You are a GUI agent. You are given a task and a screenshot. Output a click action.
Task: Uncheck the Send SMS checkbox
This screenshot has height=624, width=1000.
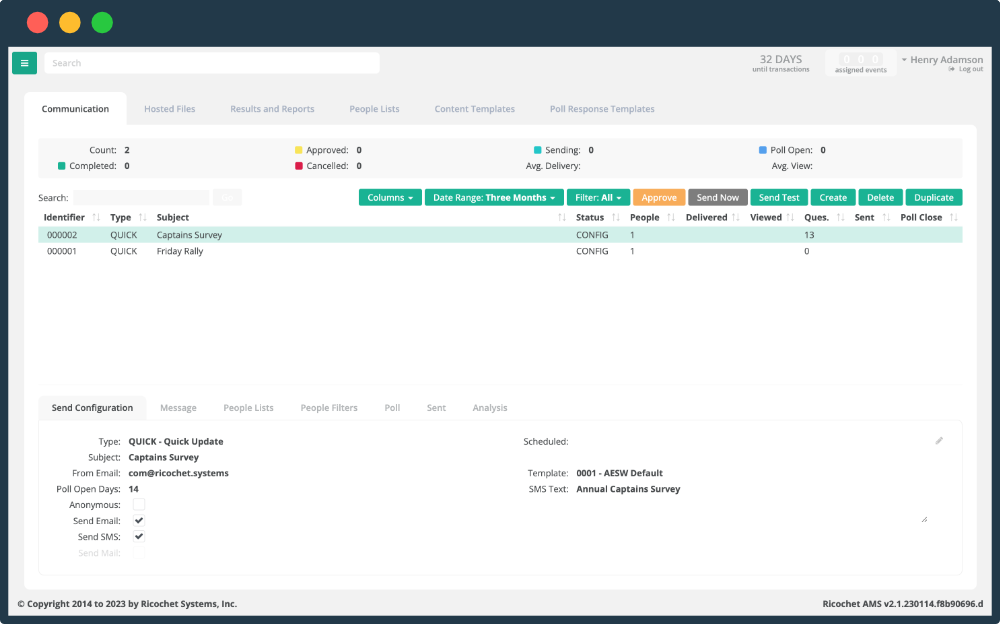(138, 537)
